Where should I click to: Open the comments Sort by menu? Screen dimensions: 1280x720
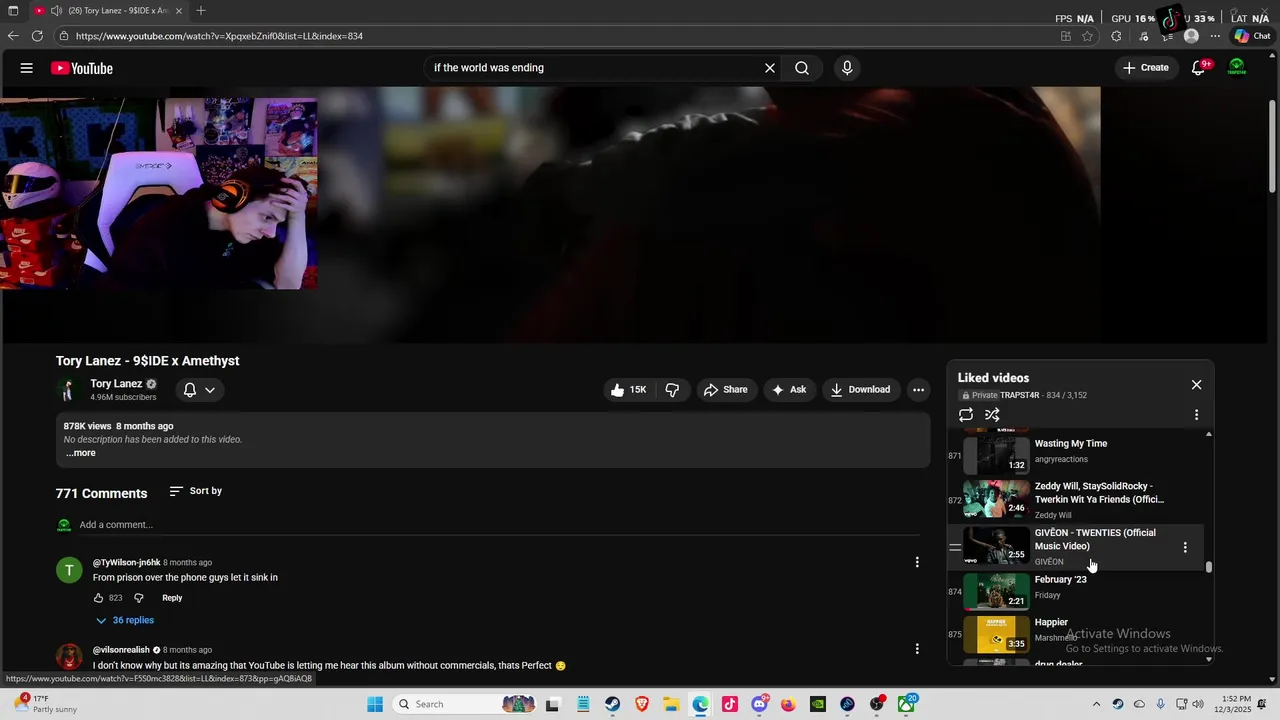(196, 491)
